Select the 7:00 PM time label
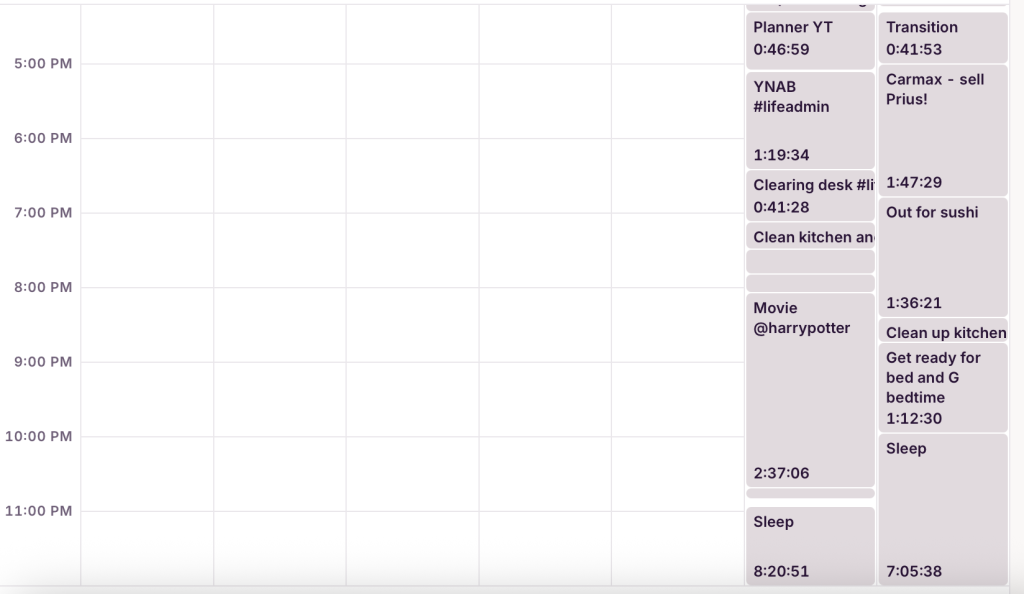Screen dimensions: 1024x594 43,213
